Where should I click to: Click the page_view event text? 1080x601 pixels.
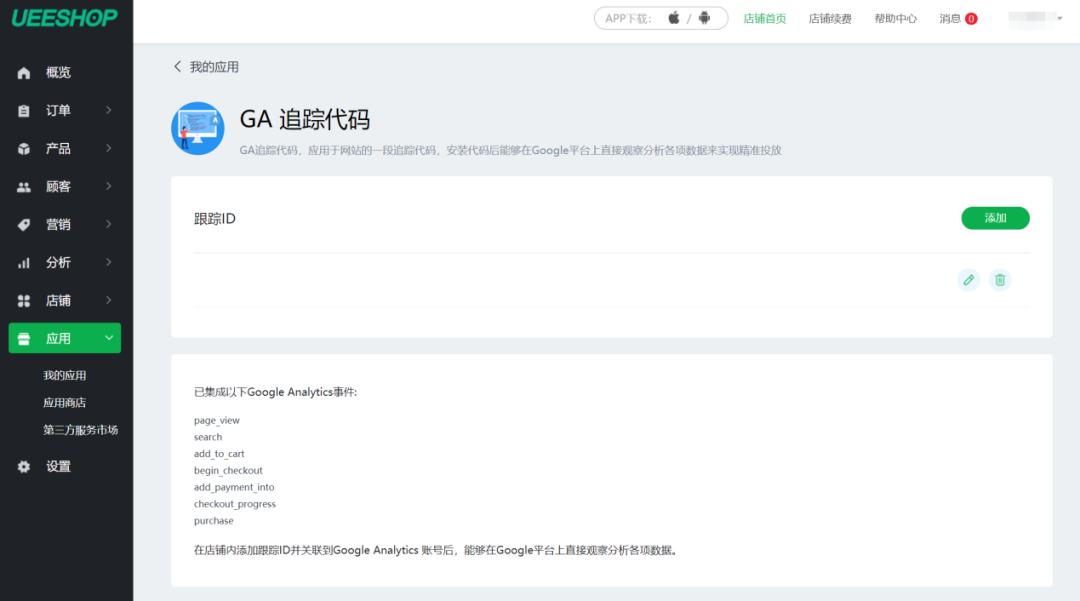click(x=217, y=421)
